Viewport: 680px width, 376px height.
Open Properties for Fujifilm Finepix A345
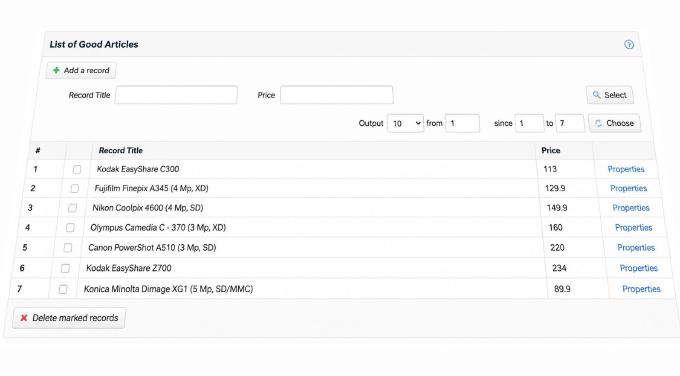(628, 188)
